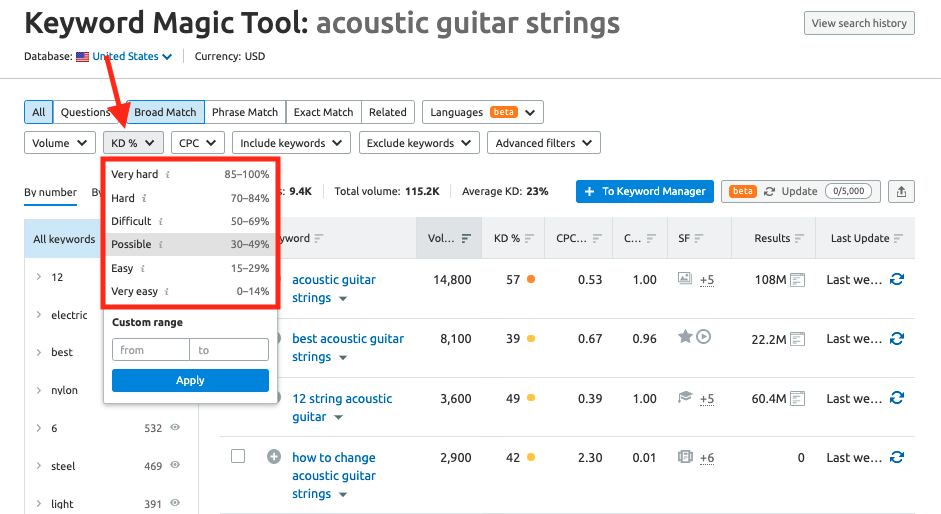Click the custom range 'from' field
941x514 pixels.
click(x=150, y=350)
